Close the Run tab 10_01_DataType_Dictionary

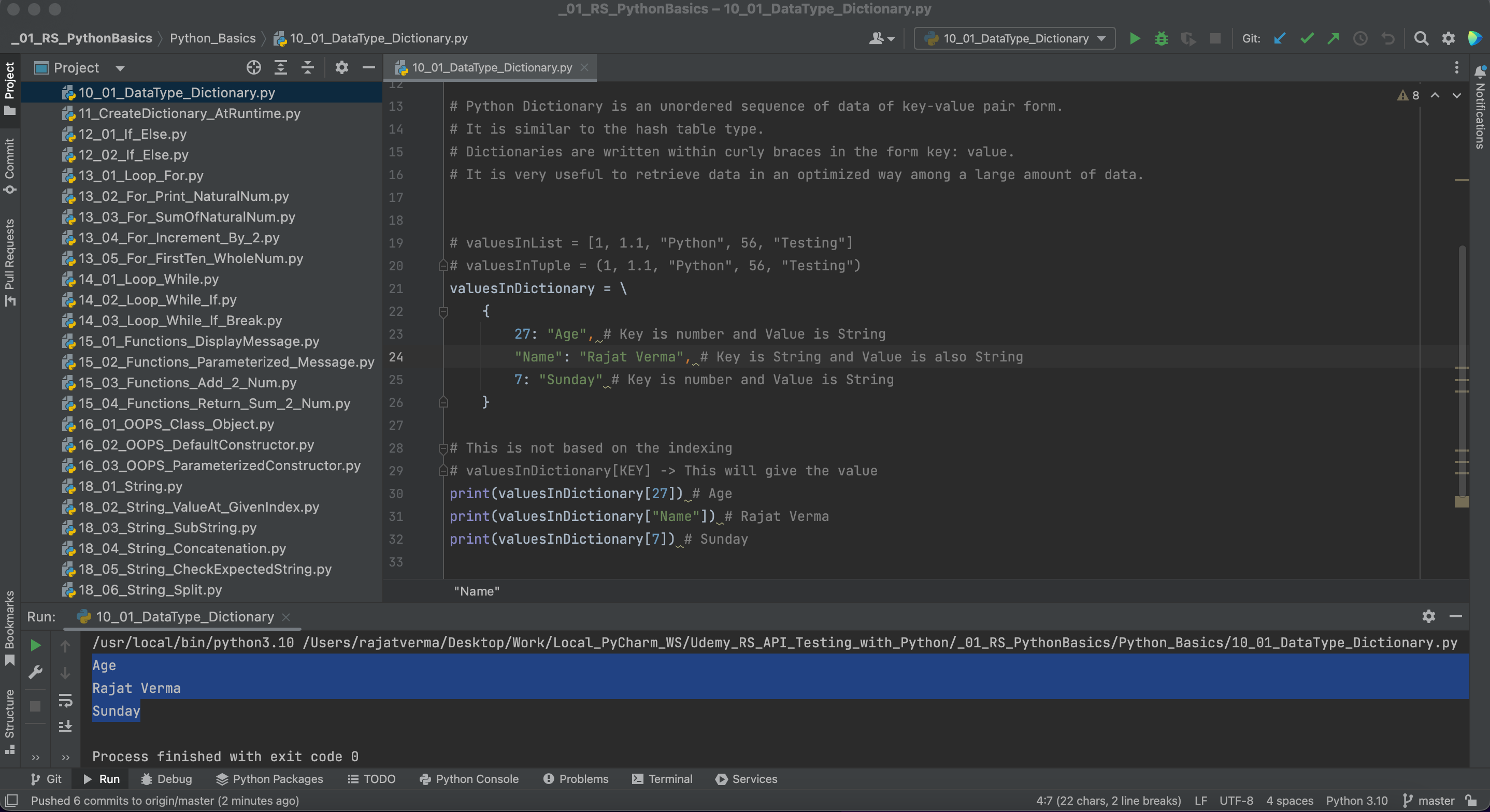click(x=286, y=617)
